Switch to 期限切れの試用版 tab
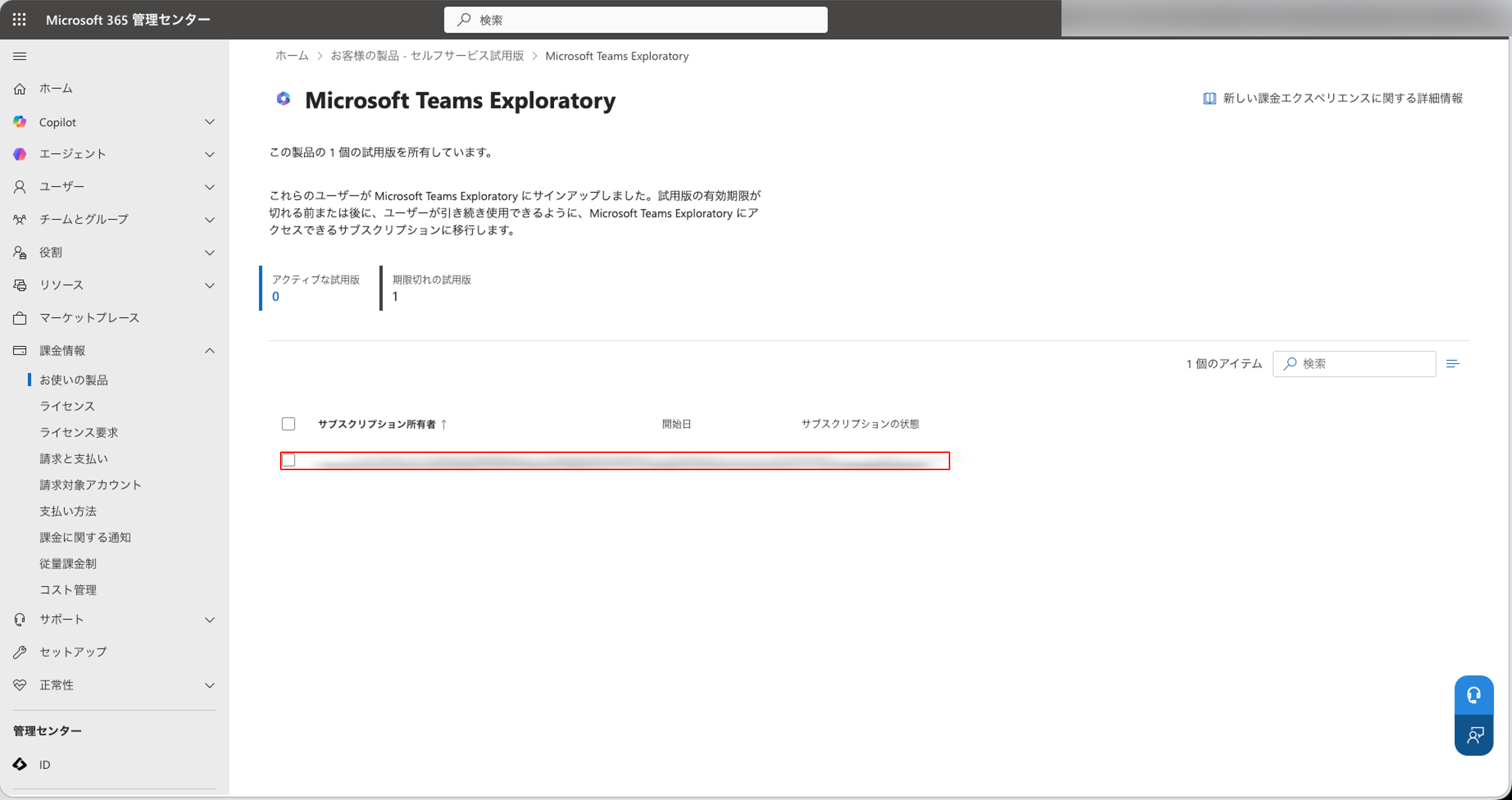The width and height of the screenshot is (1512, 800). point(431,288)
